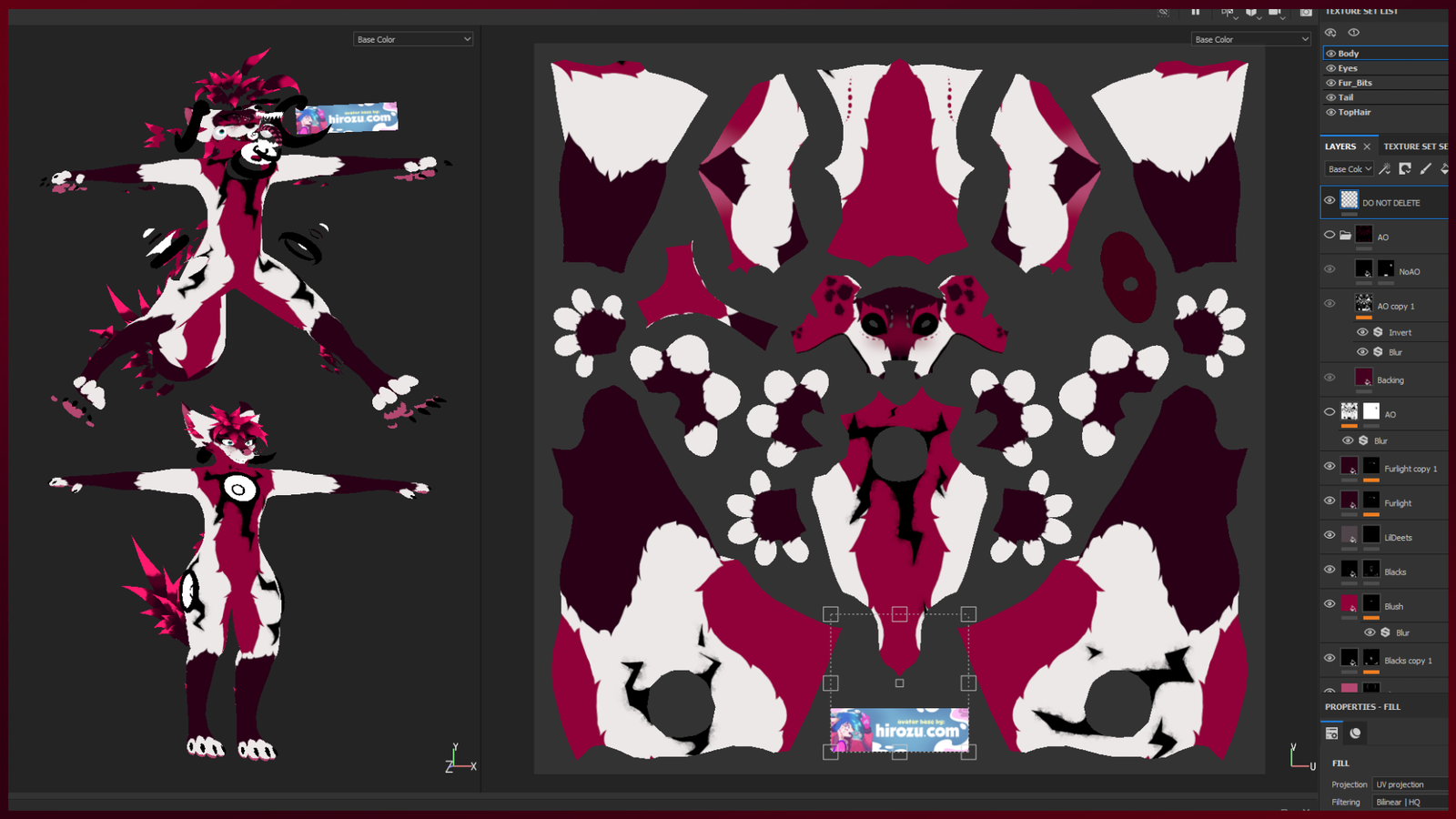This screenshot has width=1456, height=819.
Task: Select the TopHair texture set
Action: coord(1354,112)
